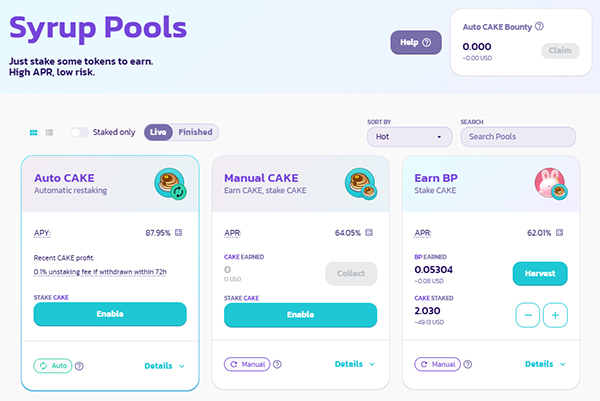Image resolution: width=600 pixels, height=401 pixels.
Task: Expand Details on the Auto CAKE card
Action: (165, 366)
